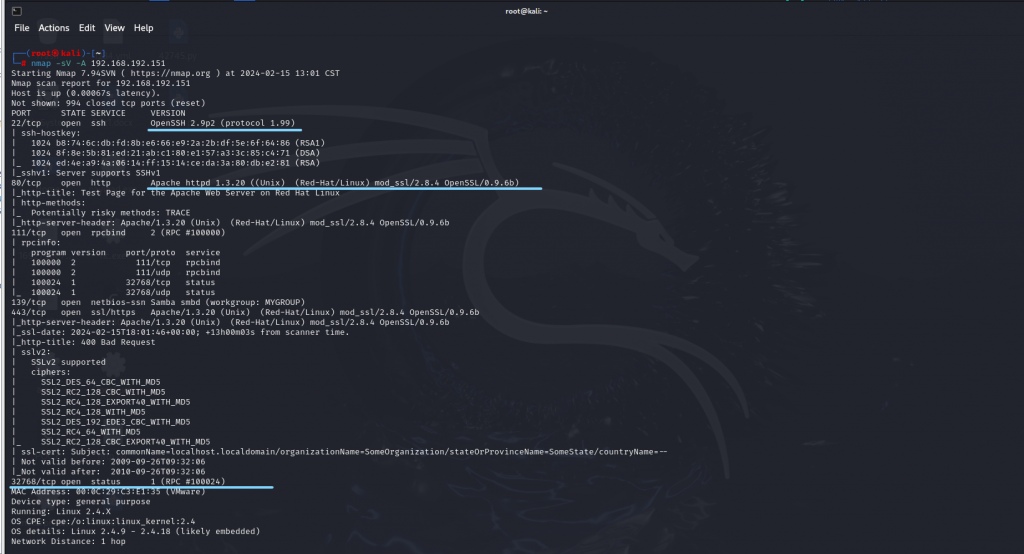Viewport: 1024px width, 554px height.
Task: Click 'SSL2_RC4_64_WITH_MD5' cipher line
Action: pos(91,432)
